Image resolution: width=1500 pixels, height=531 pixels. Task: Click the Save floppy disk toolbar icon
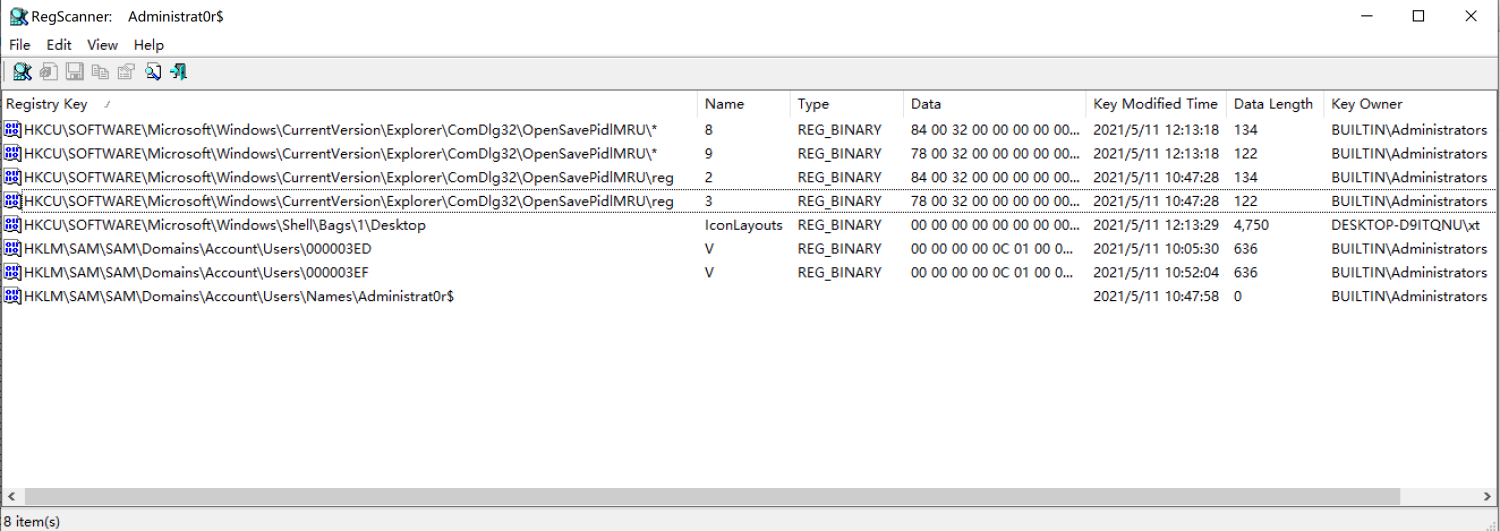[x=74, y=71]
